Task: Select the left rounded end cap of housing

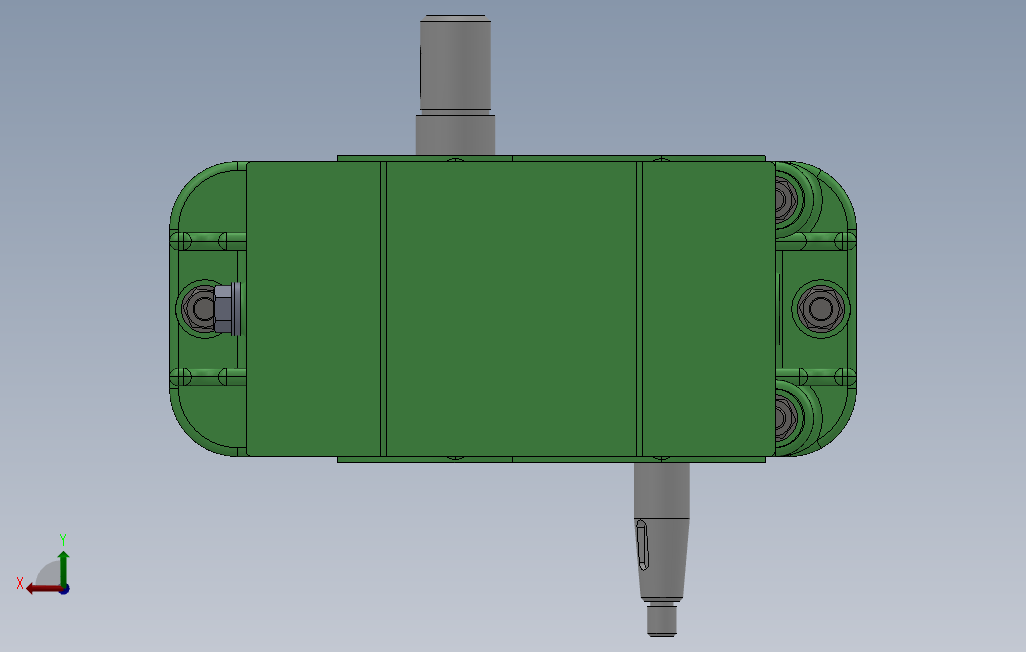Action: [x=207, y=309]
